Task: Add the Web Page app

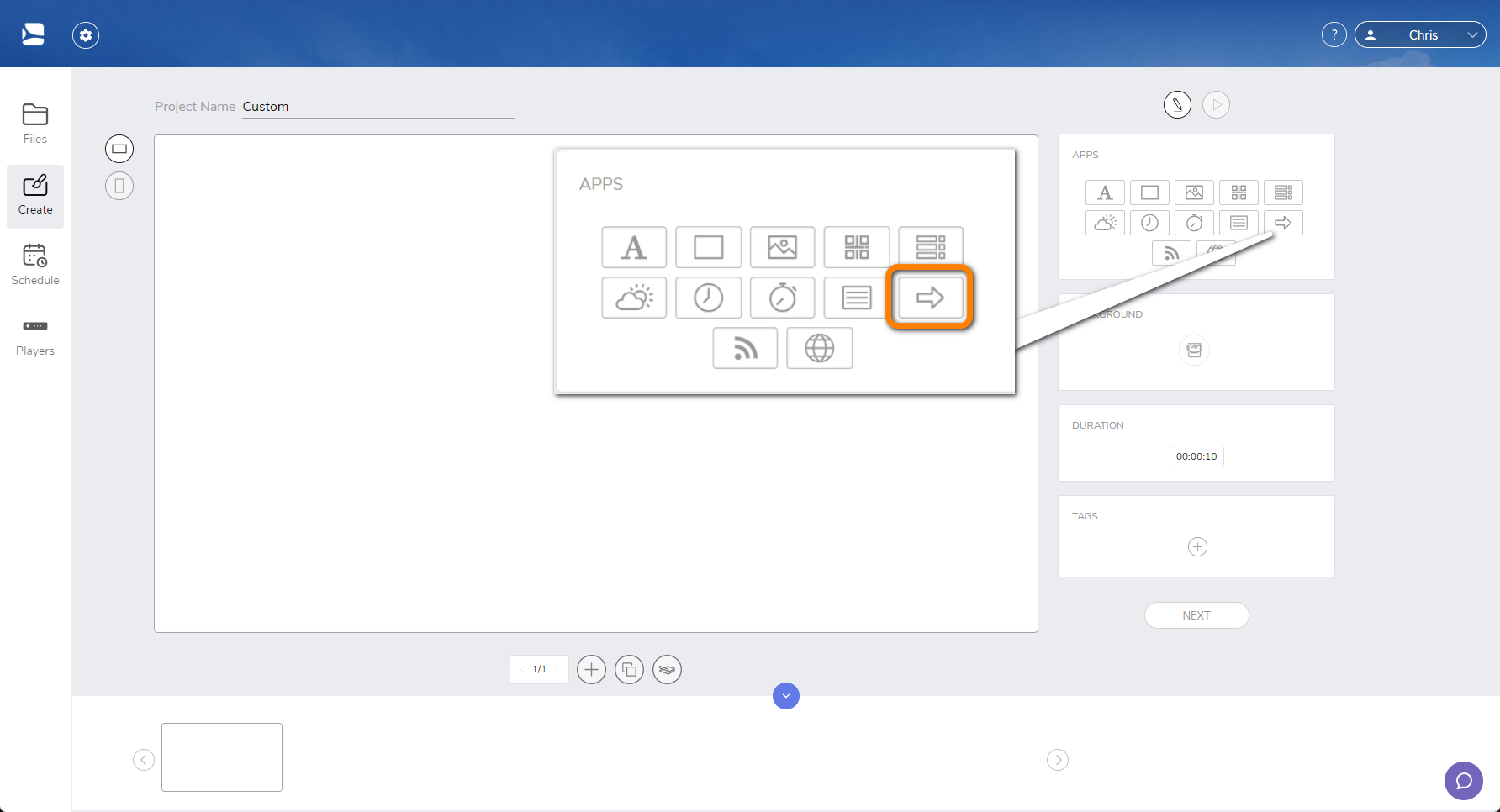Action: pyautogui.click(x=819, y=348)
